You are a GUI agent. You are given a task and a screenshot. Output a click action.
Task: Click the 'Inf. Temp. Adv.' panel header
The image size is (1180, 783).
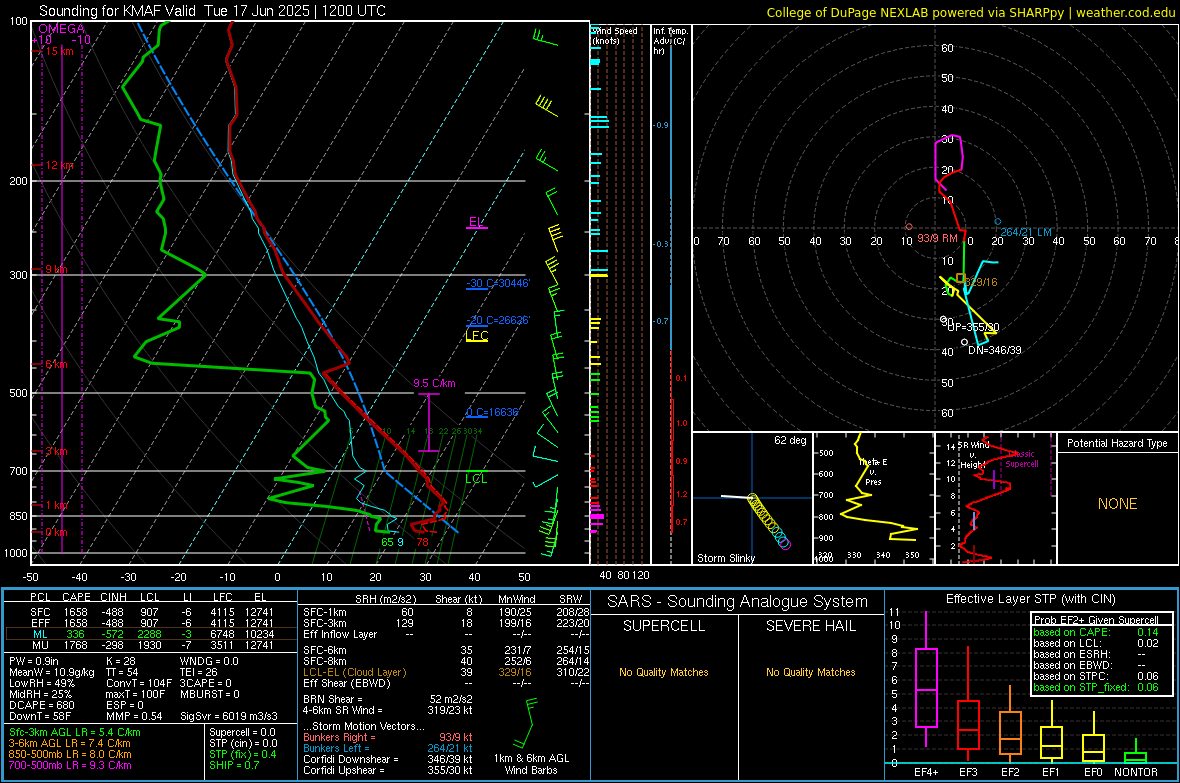tap(670, 41)
